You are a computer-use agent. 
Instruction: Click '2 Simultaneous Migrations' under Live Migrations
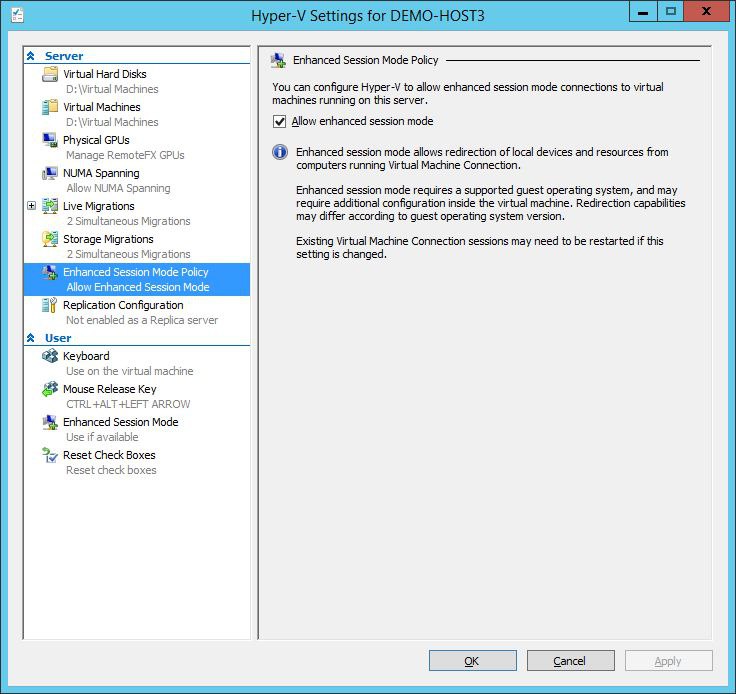point(128,221)
